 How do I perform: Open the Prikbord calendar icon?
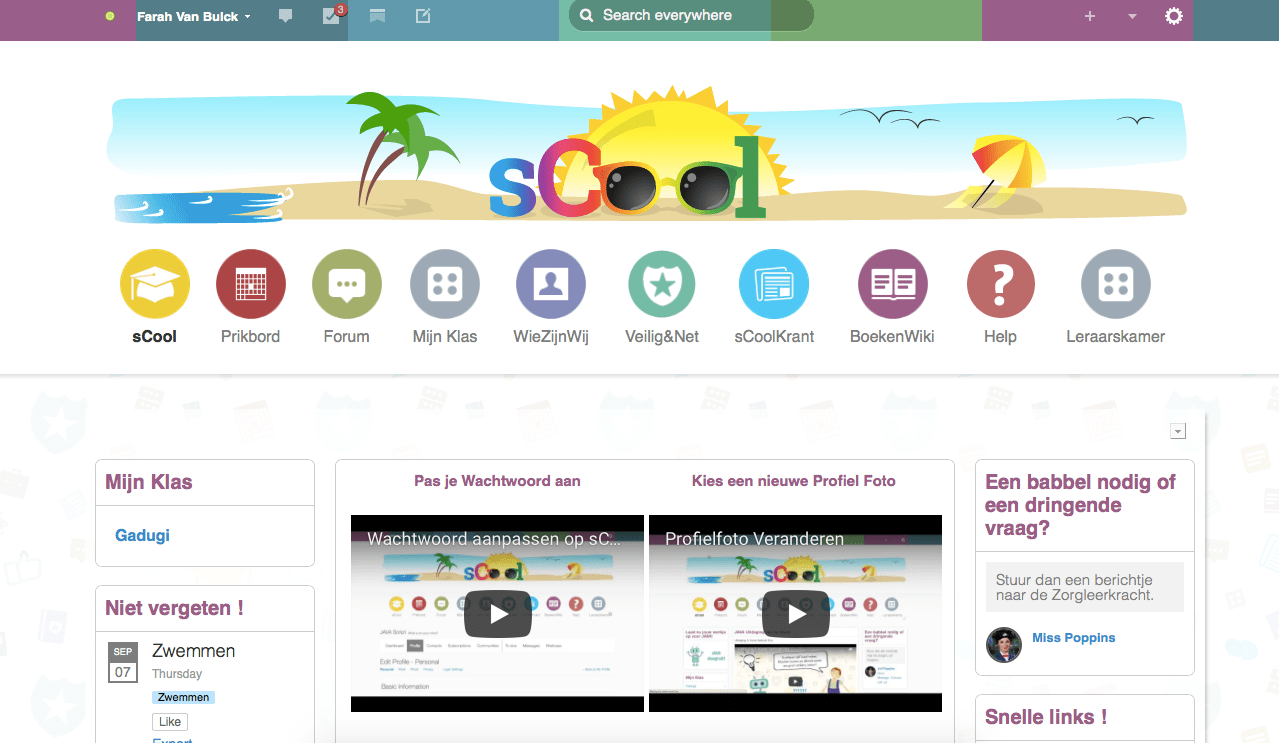click(x=251, y=284)
